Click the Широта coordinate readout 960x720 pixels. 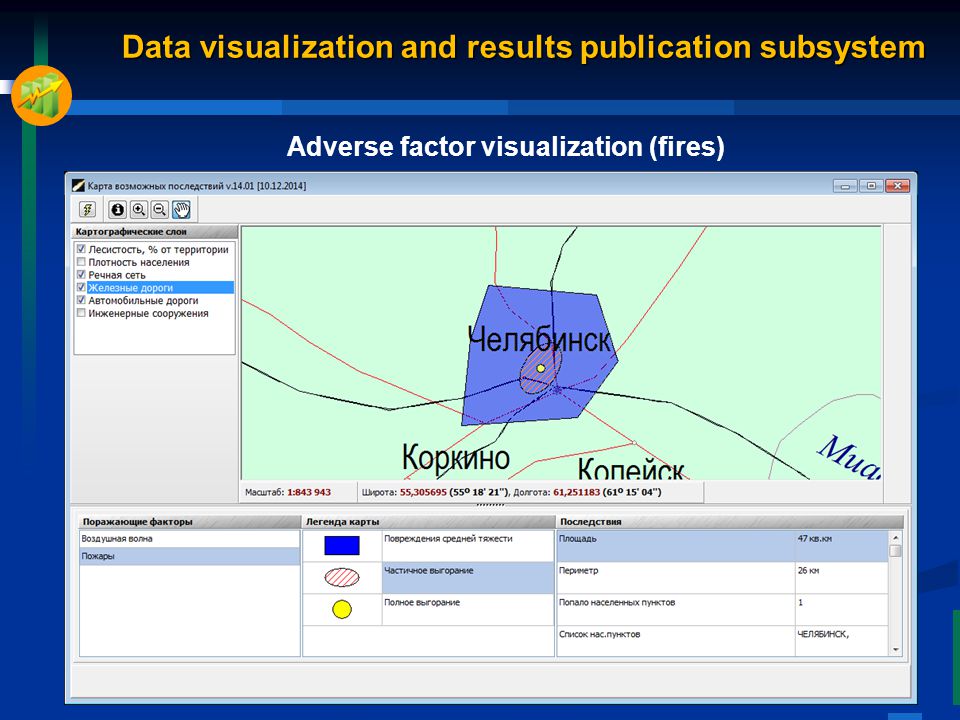click(435, 492)
